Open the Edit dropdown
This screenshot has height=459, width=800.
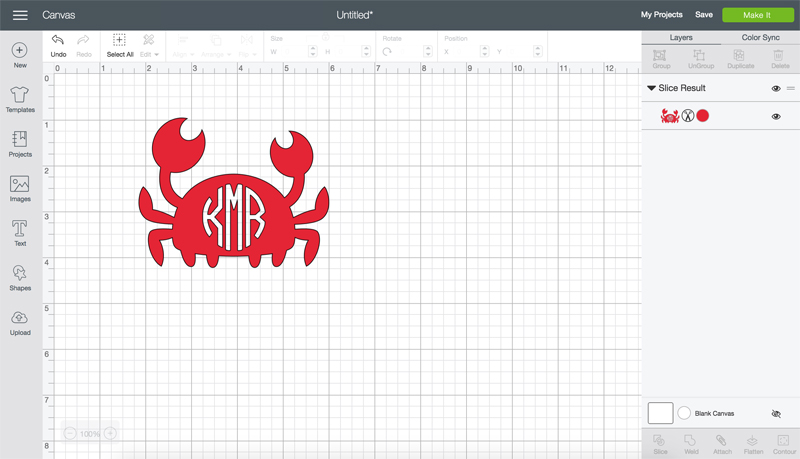click(x=149, y=46)
